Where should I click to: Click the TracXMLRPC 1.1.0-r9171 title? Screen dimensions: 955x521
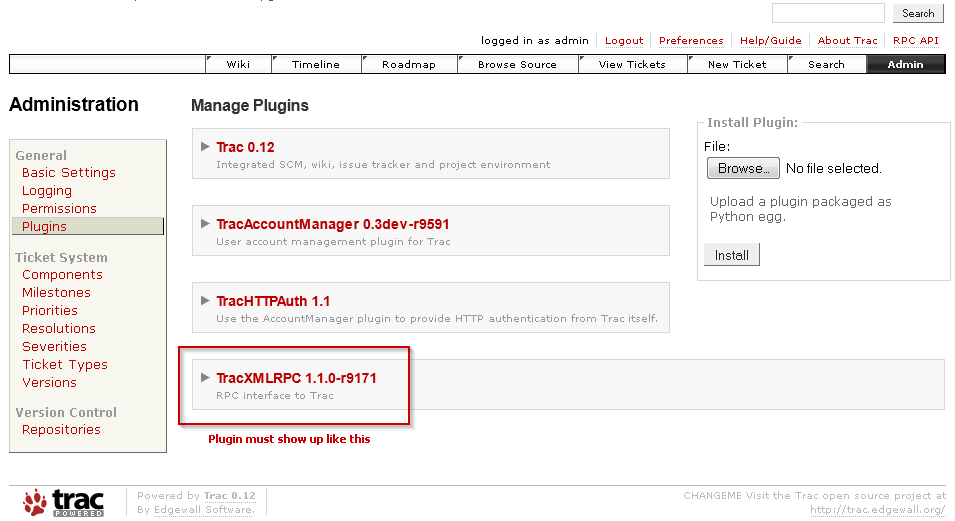pyautogui.click(x=297, y=378)
